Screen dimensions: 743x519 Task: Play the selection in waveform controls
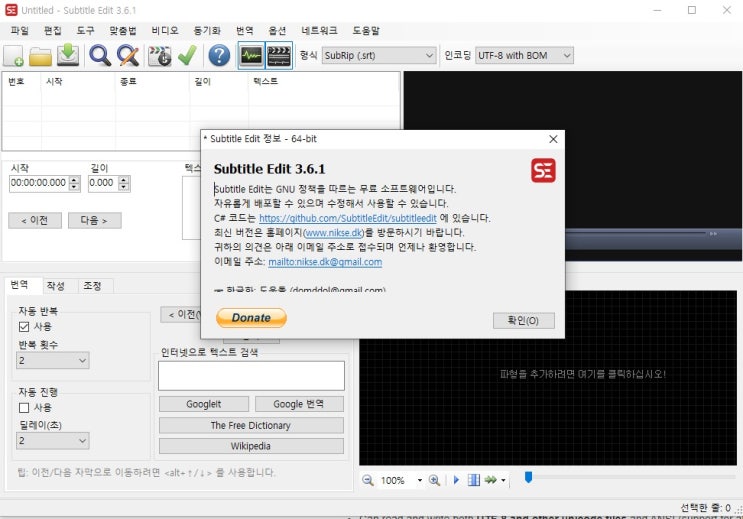456,480
